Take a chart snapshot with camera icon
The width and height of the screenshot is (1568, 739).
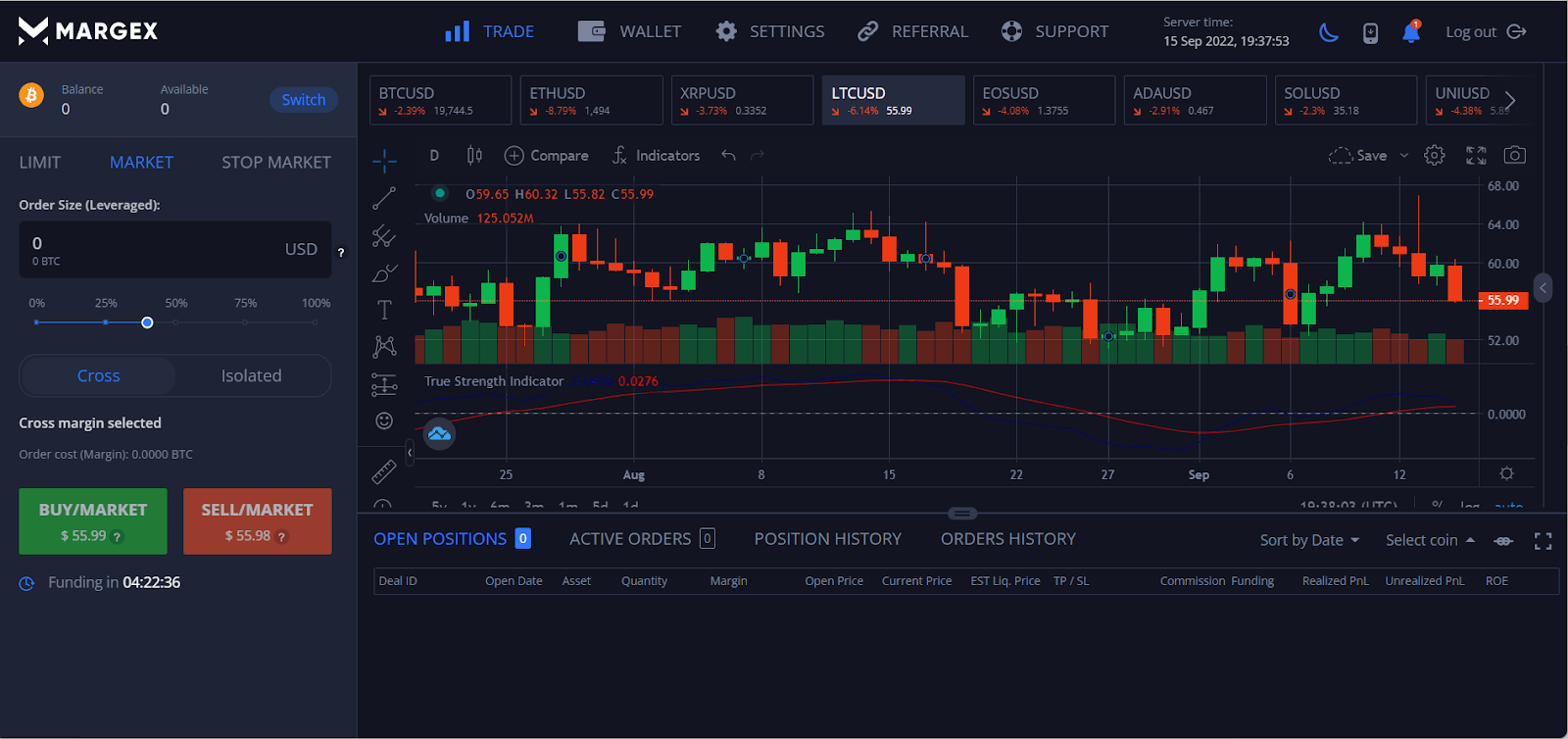point(1514,155)
